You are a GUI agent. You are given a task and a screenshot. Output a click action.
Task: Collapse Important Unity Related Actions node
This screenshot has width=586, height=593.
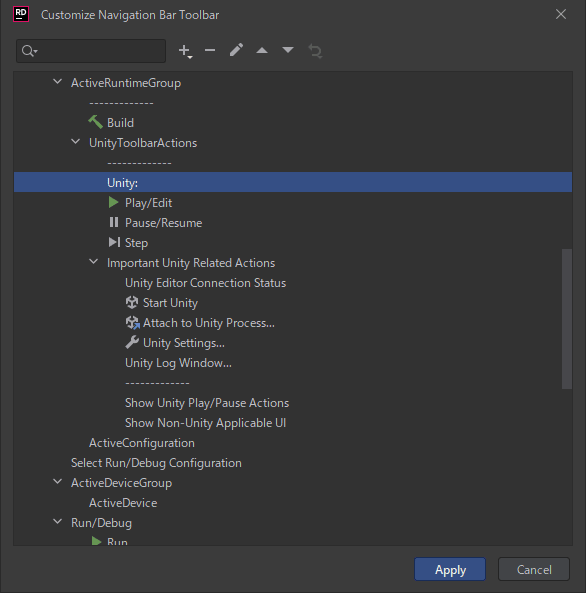coord(93,262)
